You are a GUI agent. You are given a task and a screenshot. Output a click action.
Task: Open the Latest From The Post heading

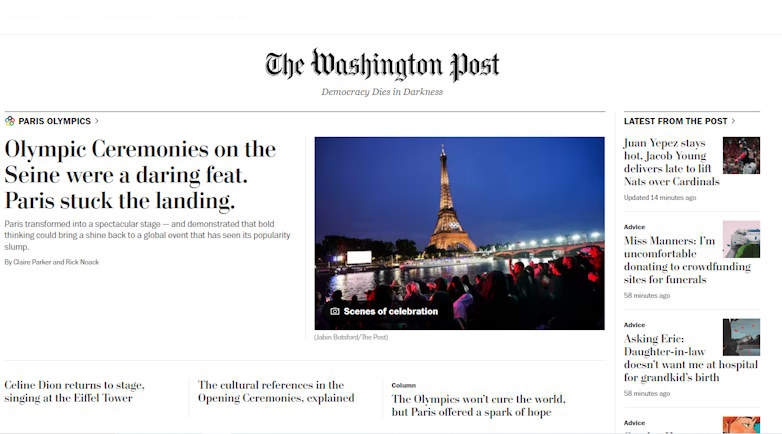(x=676, y=121)
